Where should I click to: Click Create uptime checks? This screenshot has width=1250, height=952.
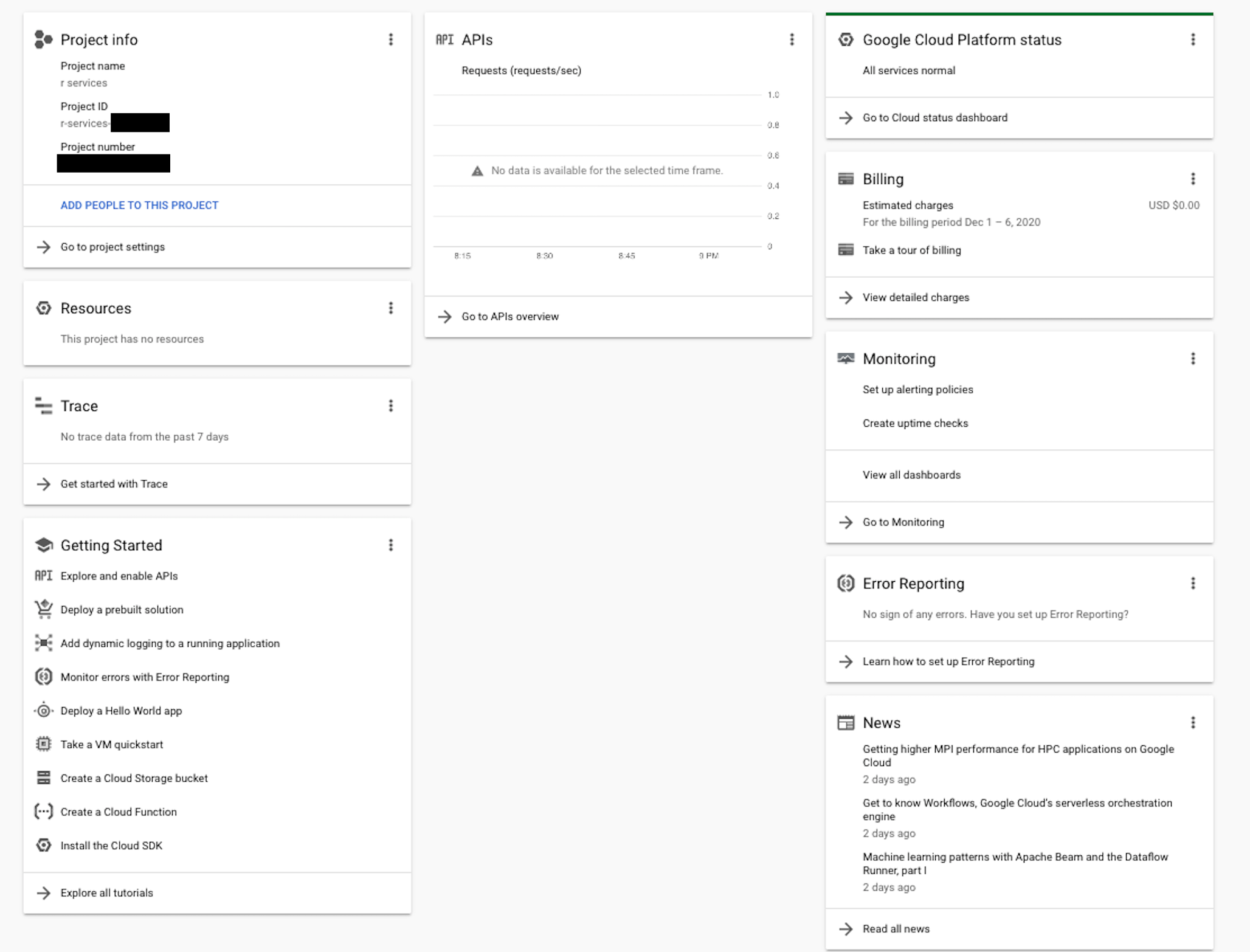[916, 423]
